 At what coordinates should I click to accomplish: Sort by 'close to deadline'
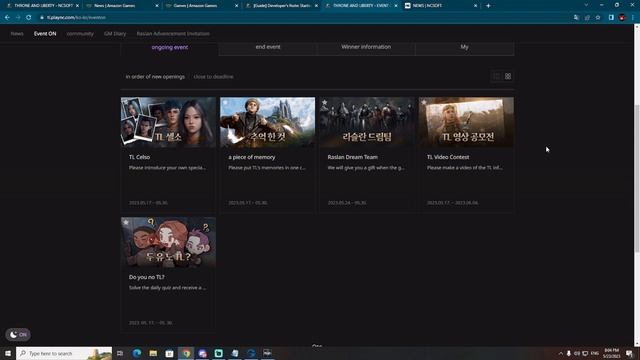(213, 77)
